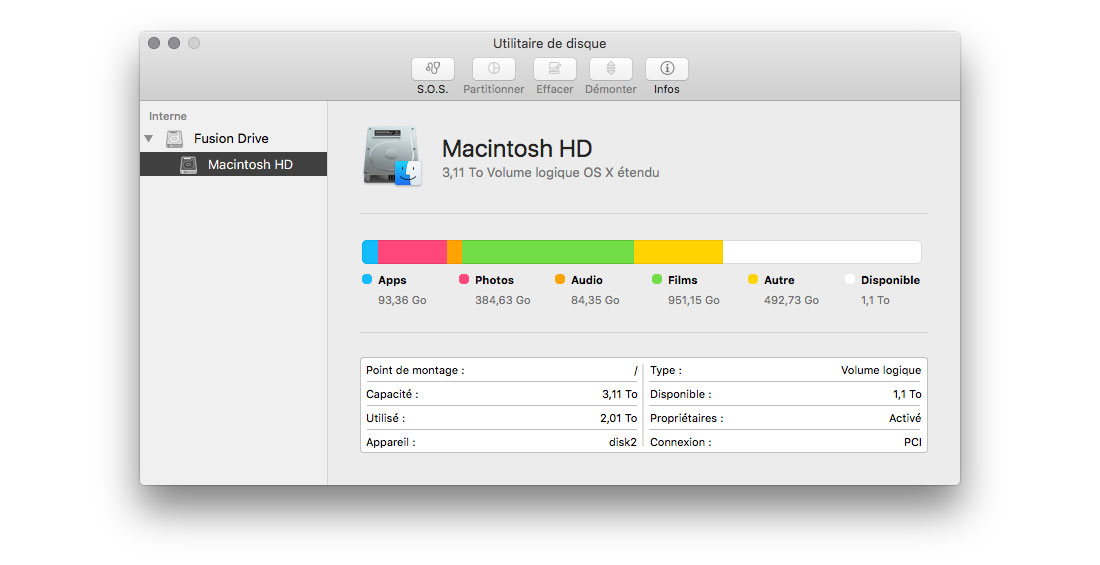
Task: Click the orange Audio usage bar segment
Action: [x=455, y=252]
